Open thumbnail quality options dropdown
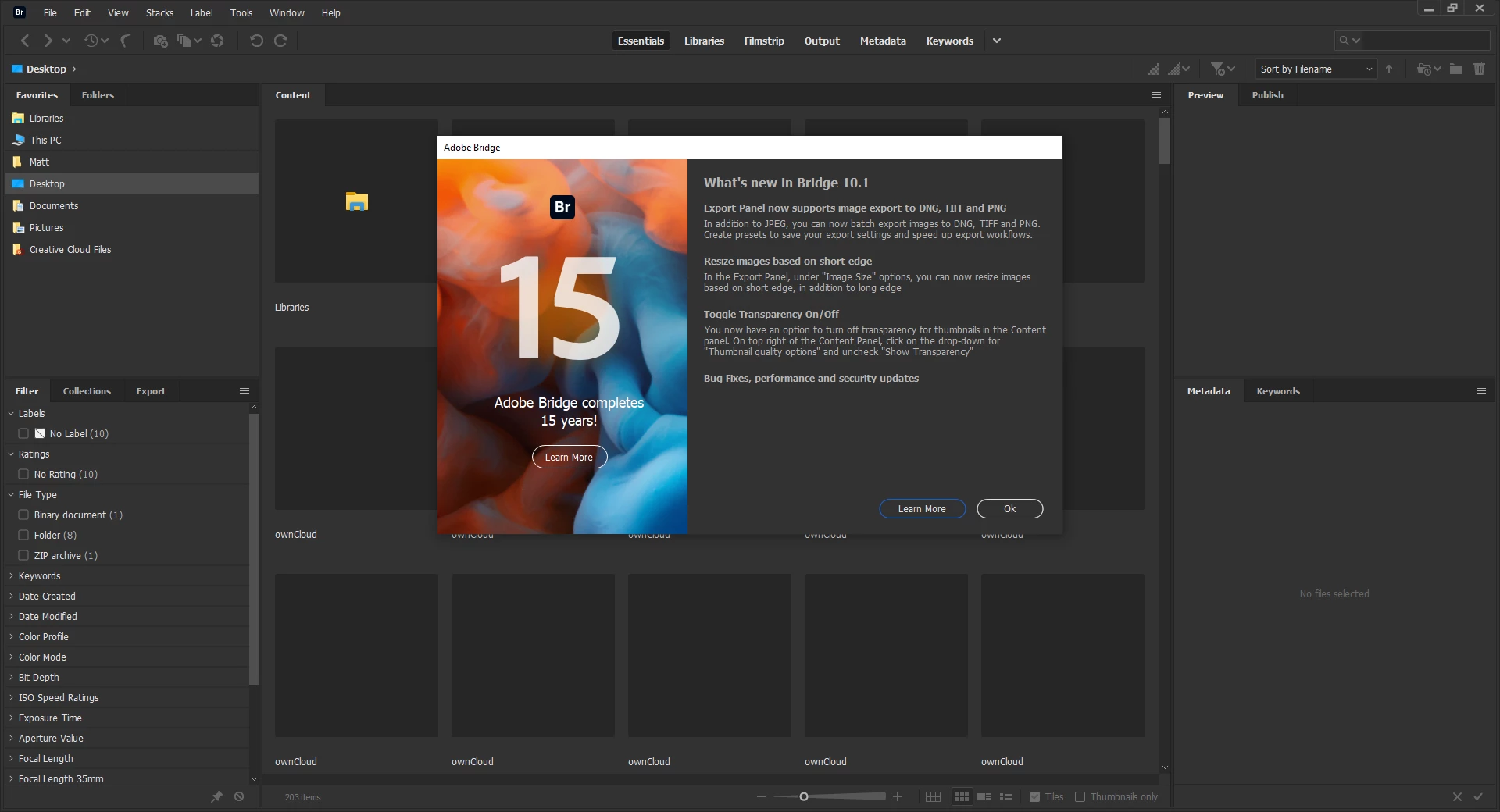Screen dimensions: 1500x812 (x=1179, y=69)
